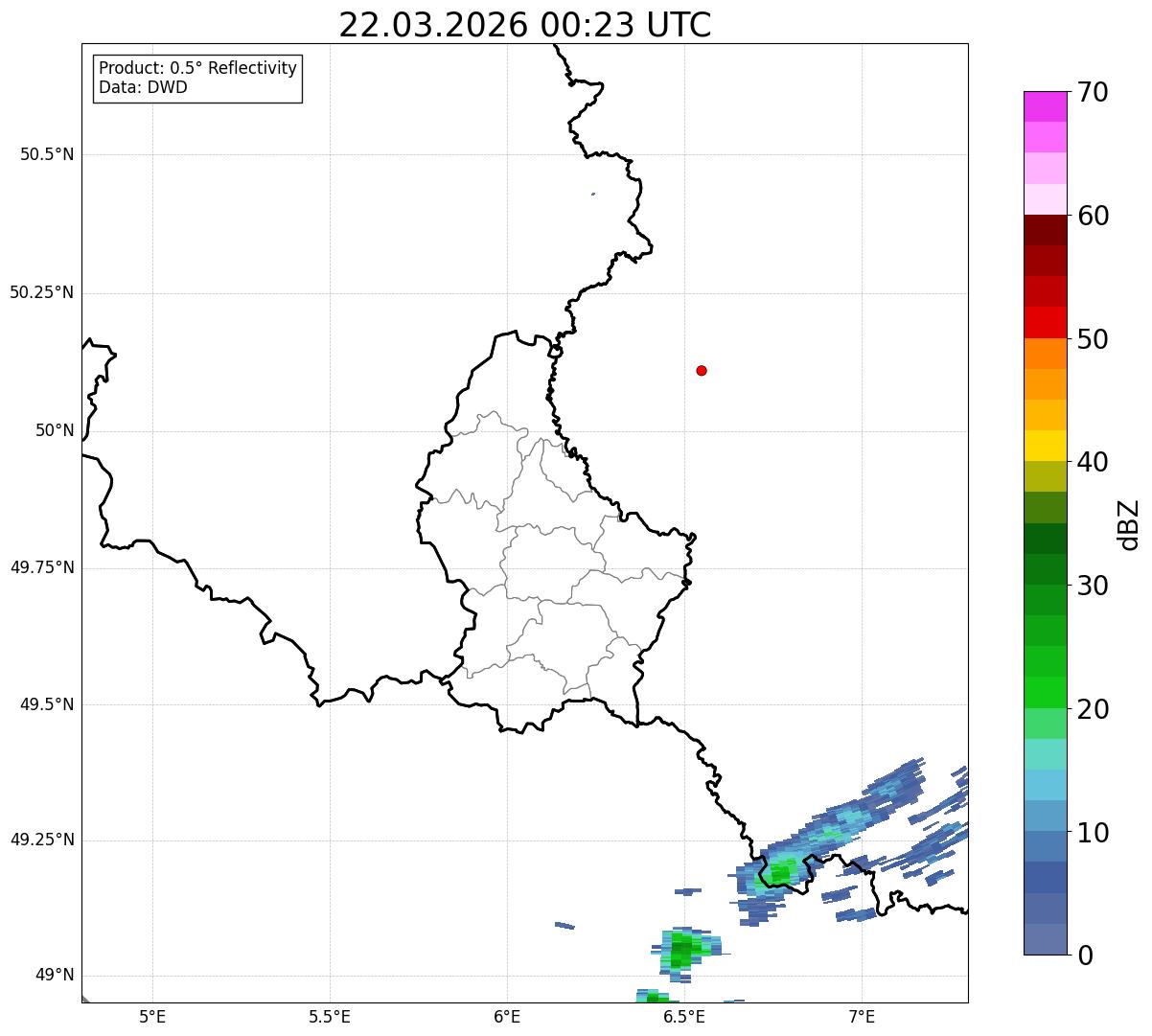
Task: Click the "49.75°N" latitude label
Action: 42,567
